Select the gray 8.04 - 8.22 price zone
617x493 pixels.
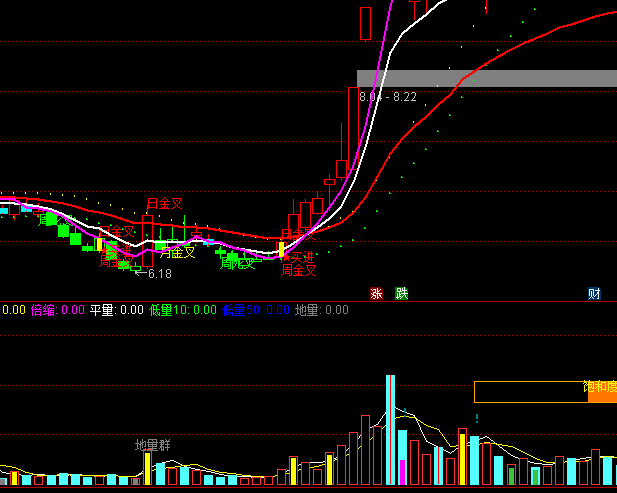pyautogui.click(x=486, y=78)
